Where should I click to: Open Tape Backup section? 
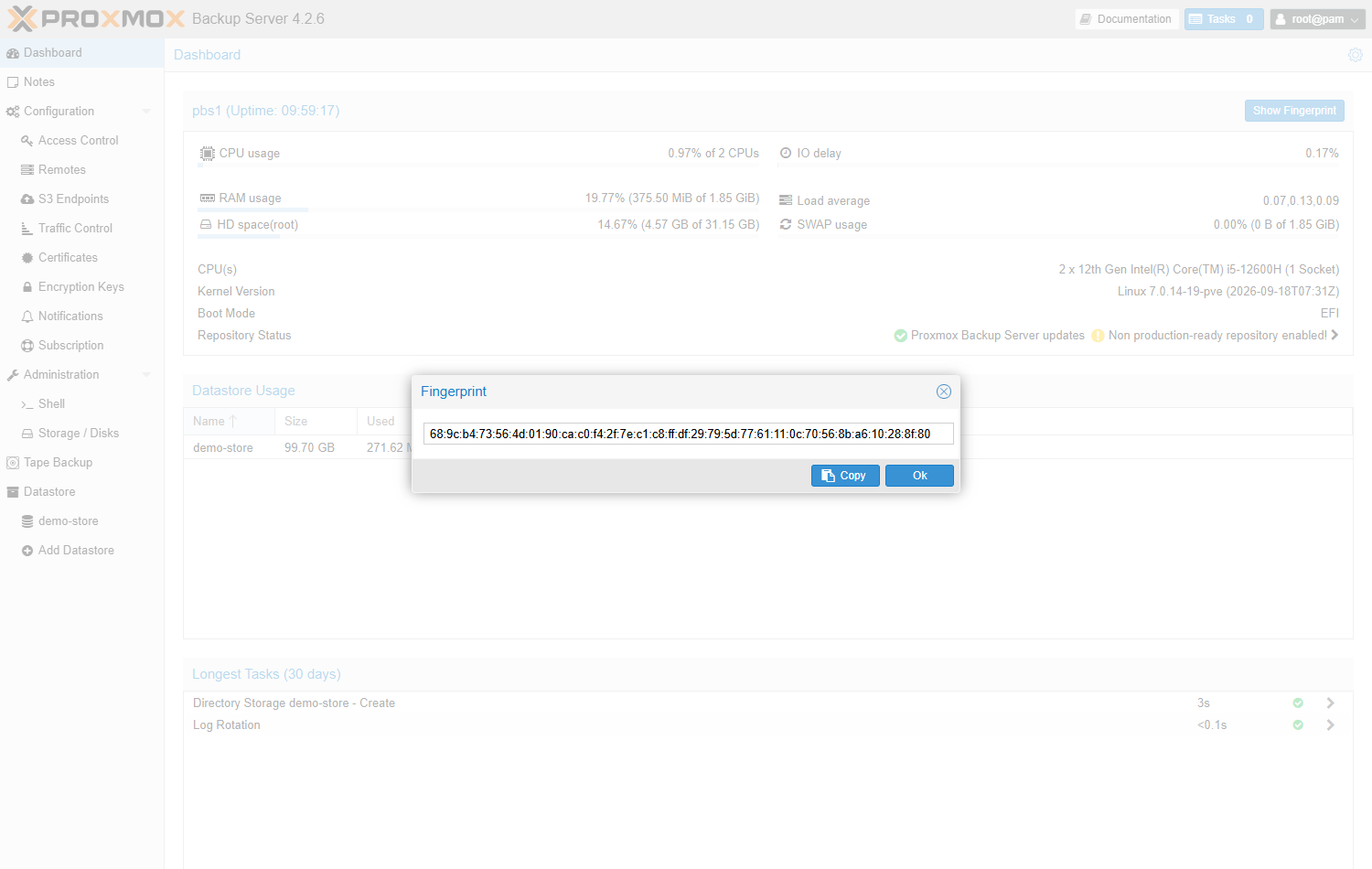tap(81, 463)
